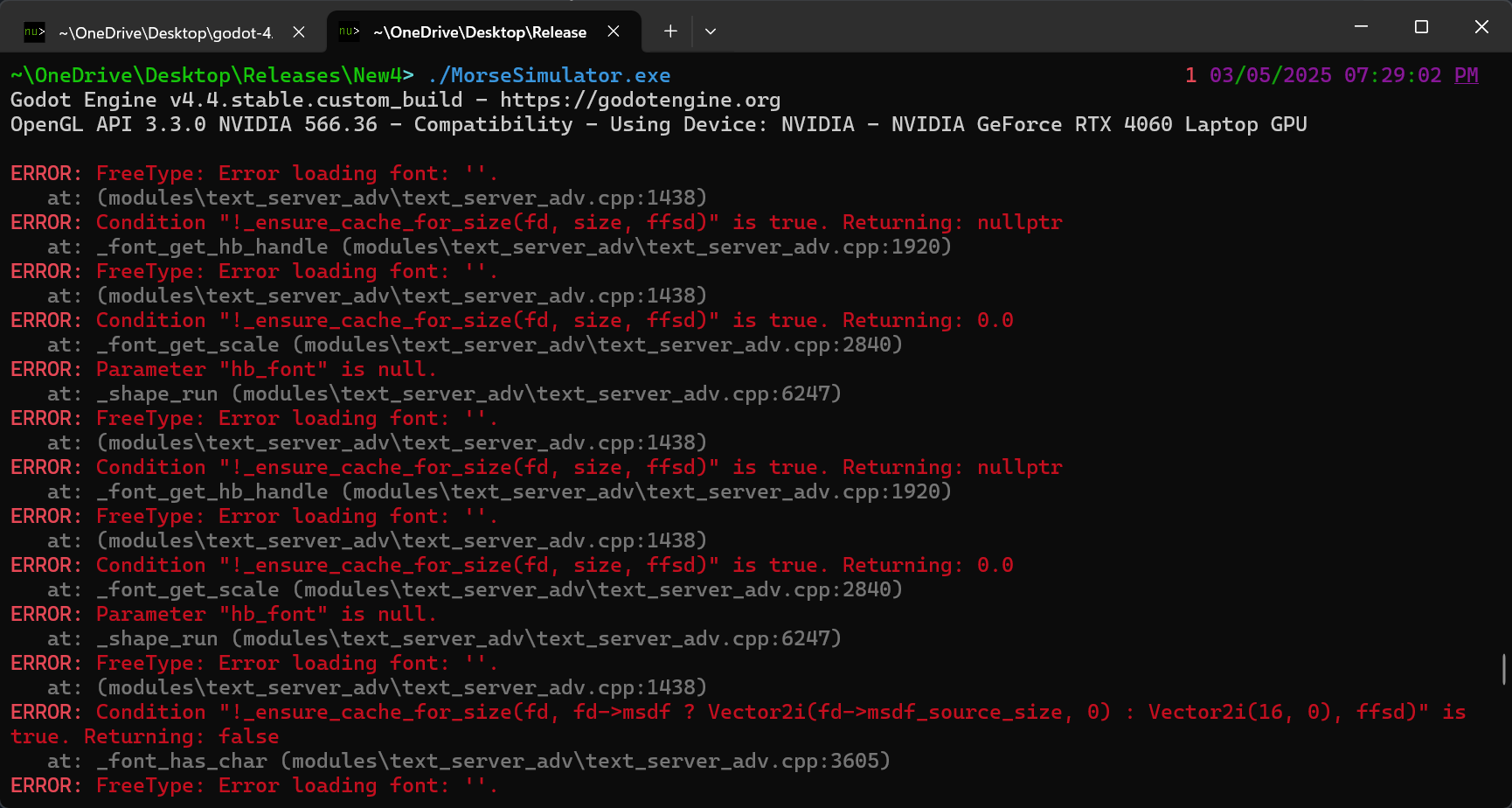This screenshot has width=1512, height=808.
Task: Click the ./MorseSimulator.exe command text
Action: [549, 75]
